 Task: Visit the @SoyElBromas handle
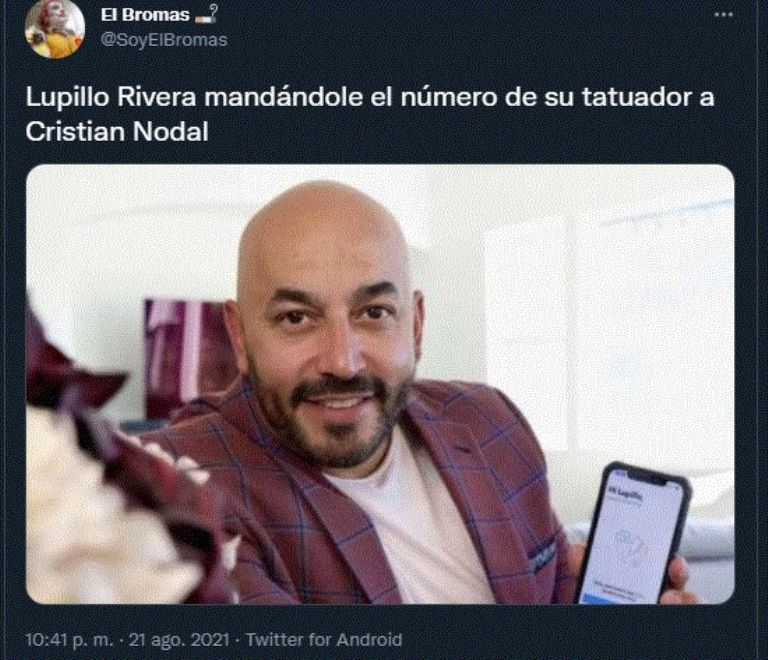point(164,40)
